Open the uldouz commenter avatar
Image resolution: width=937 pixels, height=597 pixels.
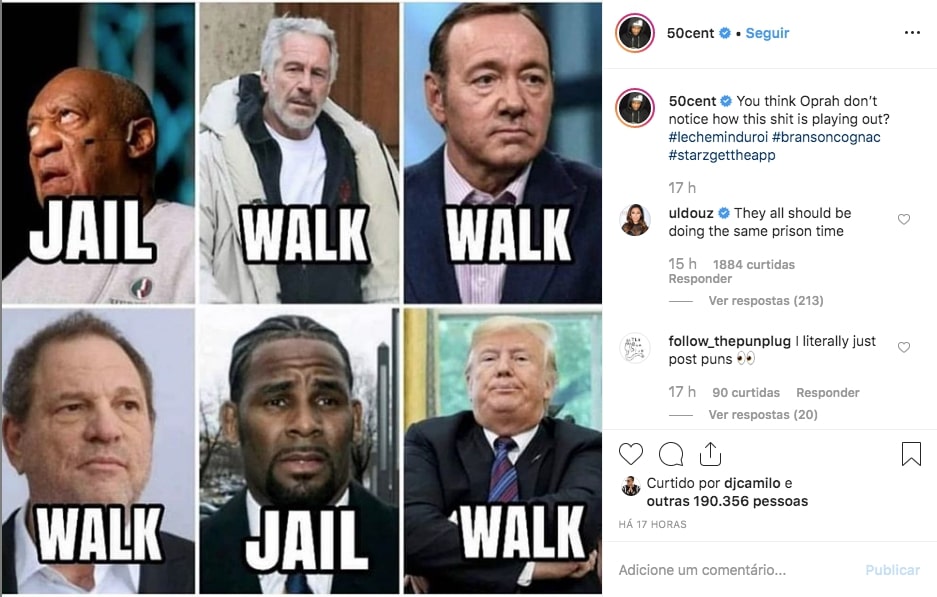pyautogui.click(x=635, y=220)
